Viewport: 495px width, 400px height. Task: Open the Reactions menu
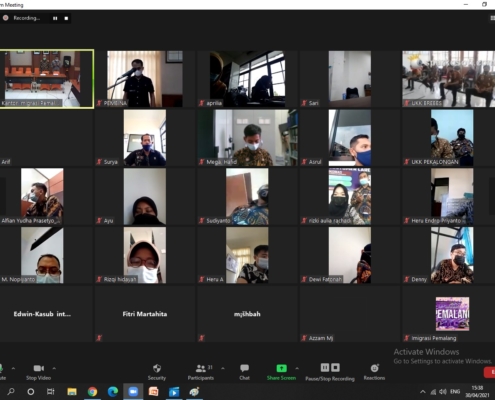pyautogui.click(x=374, y=372)
